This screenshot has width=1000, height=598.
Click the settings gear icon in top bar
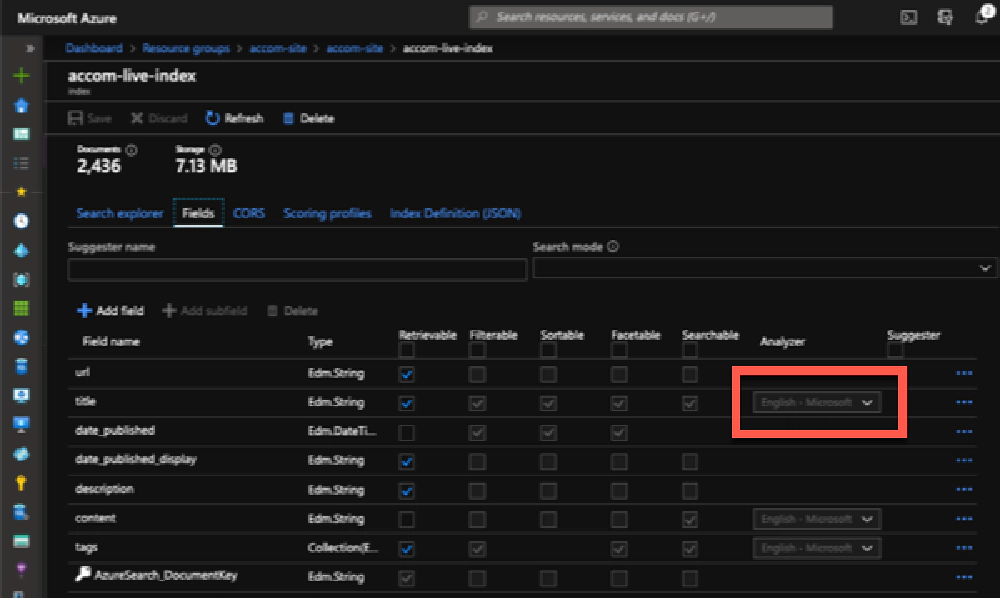943,16
